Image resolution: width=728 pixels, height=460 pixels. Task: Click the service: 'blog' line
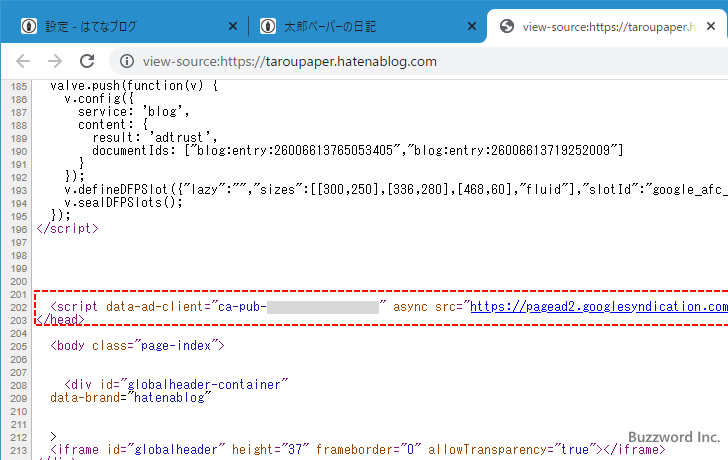point(134,112)
